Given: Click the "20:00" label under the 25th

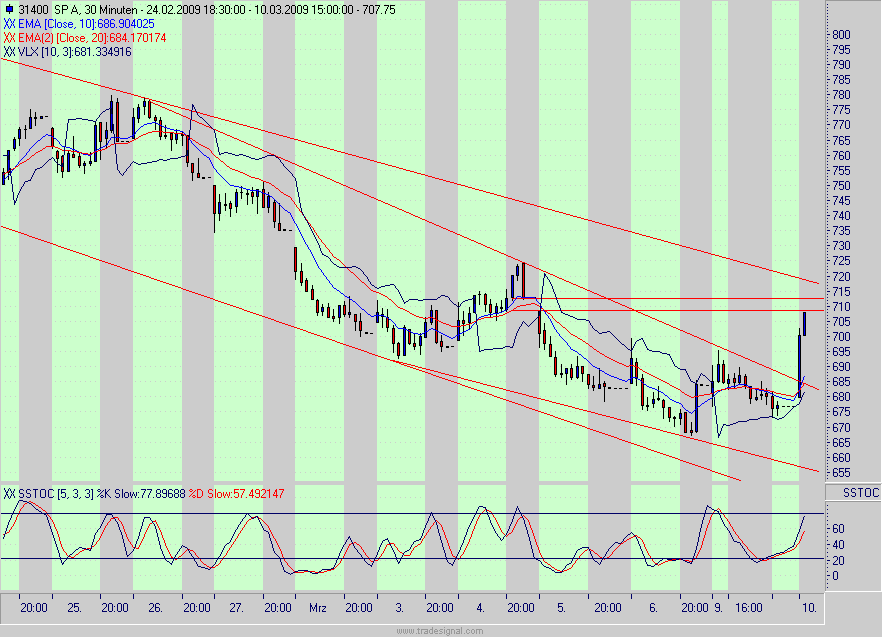Looking at the screenshot, I should coord(113,607).
